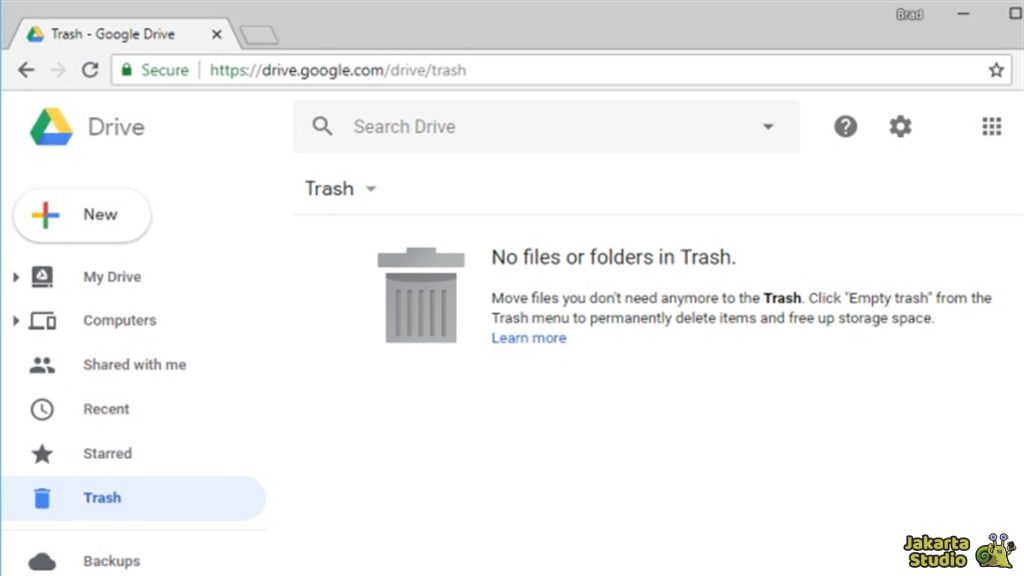Image resolution: width=1024 pixels, height=576 pixels.
Task: Minimize the Chrome window
Action: (963, 14)
